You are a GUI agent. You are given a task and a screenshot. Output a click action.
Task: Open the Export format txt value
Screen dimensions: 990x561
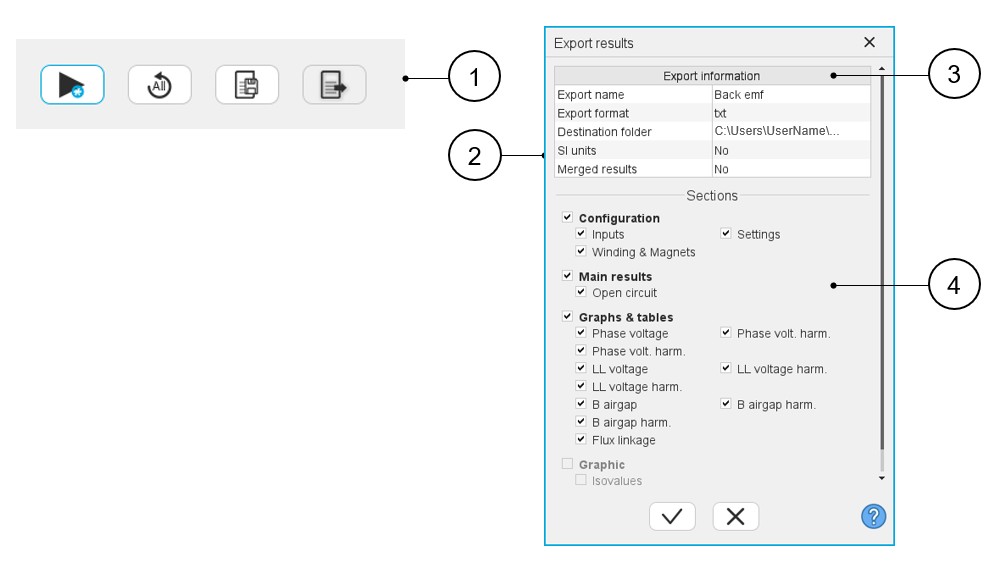(790, 113)
